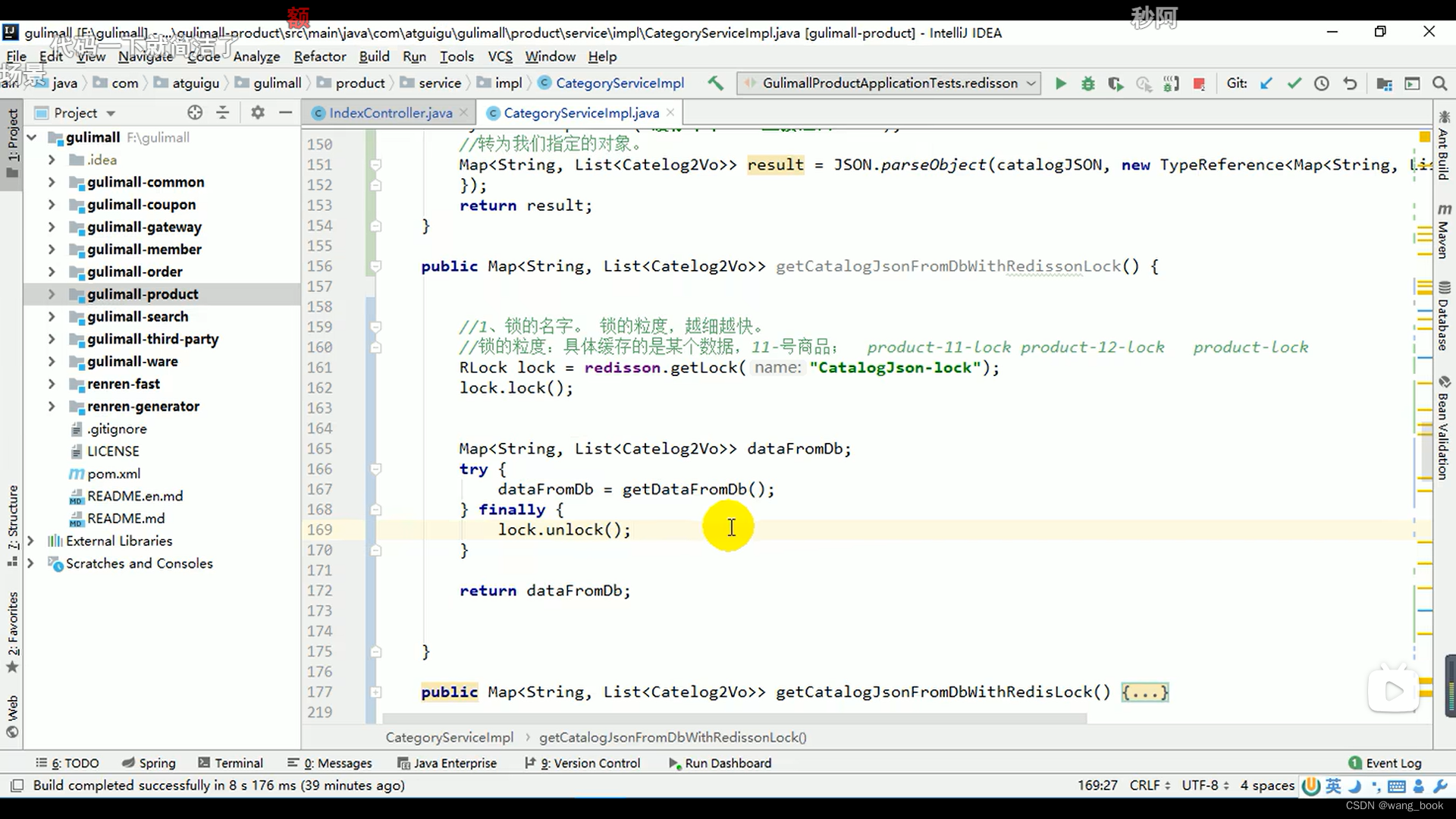Run the GulimallProductApplicationTests.redisson configuration

1060,83
